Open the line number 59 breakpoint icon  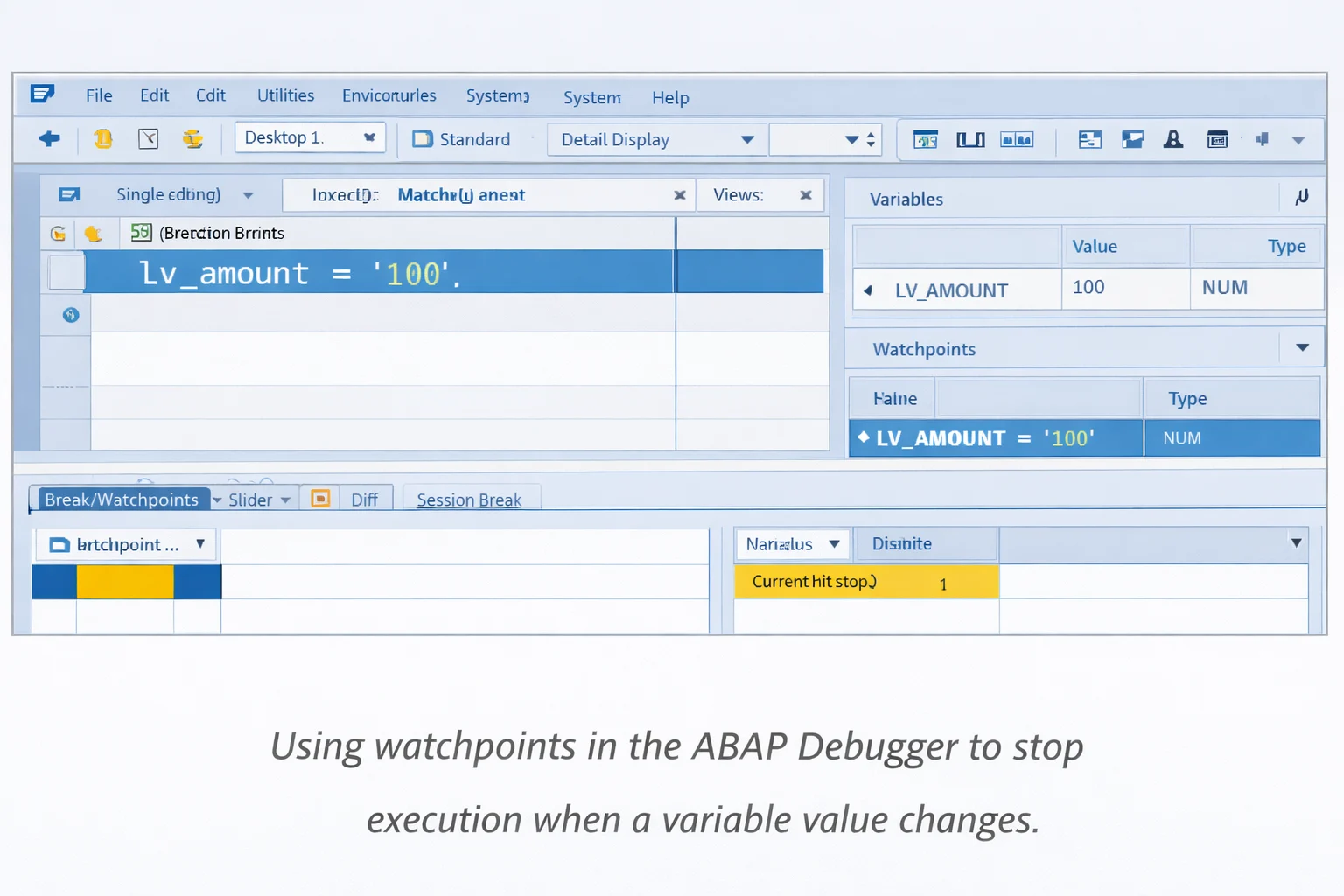[140, 233]
